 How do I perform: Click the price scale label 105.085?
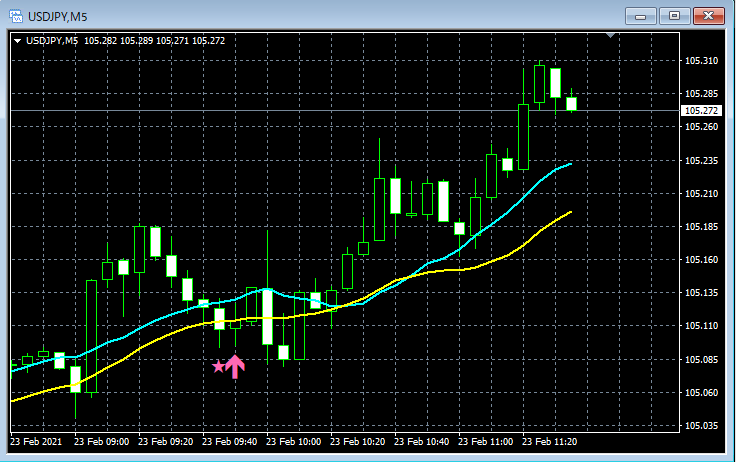pos(701,360)
